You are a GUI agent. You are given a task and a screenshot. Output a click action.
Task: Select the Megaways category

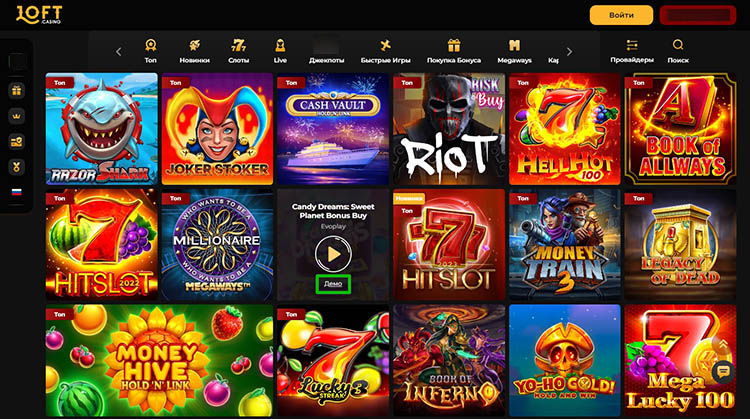pyautogui.click(x=514, y=51)
